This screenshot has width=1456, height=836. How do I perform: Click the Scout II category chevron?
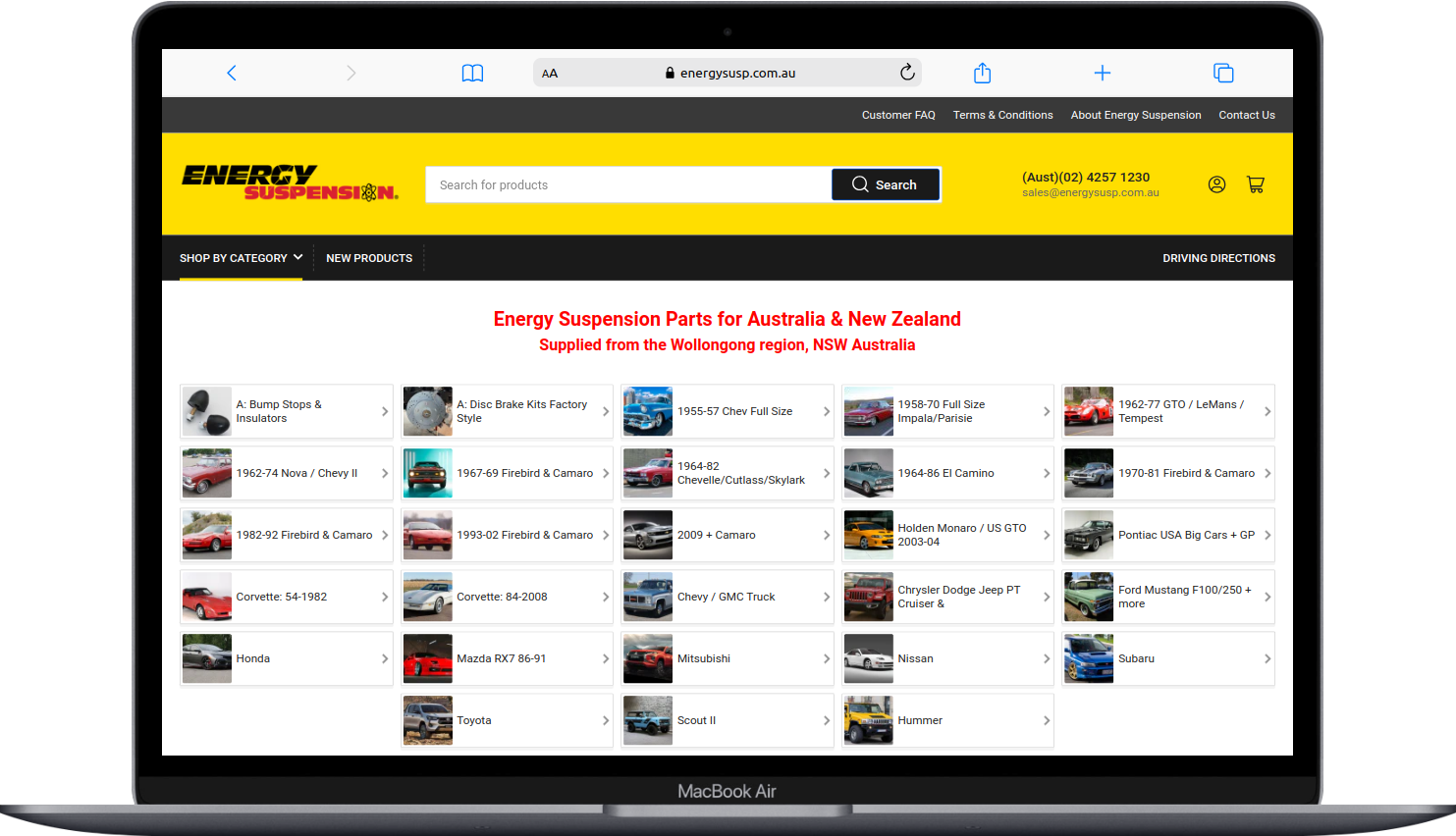tap(827, 720)
